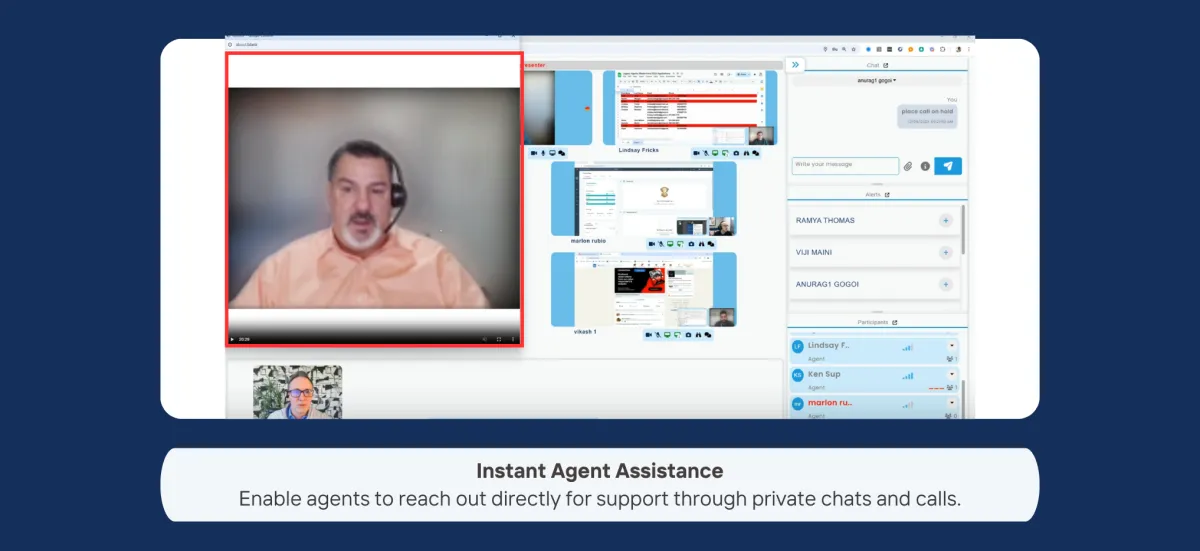Screen dimensions: 1200x551
Task: Toggle vikash 1 microphone mute
Action: click(658, 335)
